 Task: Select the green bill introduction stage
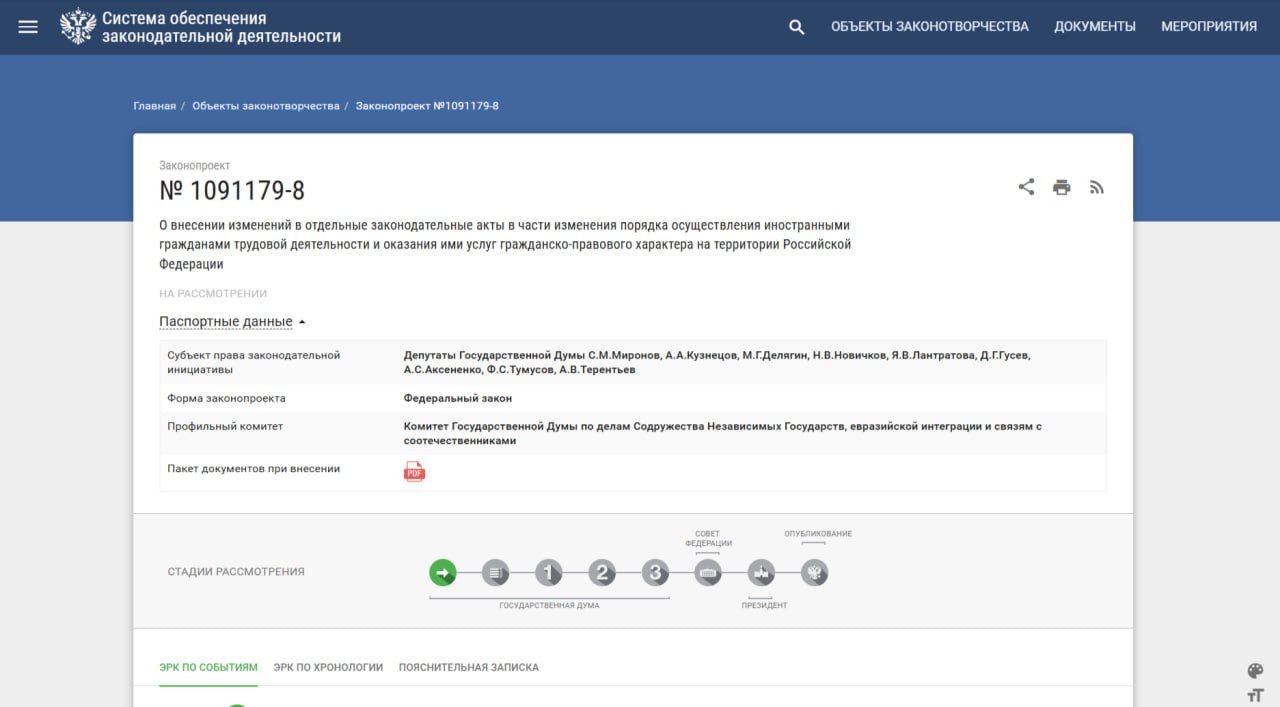tap(443, 573)
